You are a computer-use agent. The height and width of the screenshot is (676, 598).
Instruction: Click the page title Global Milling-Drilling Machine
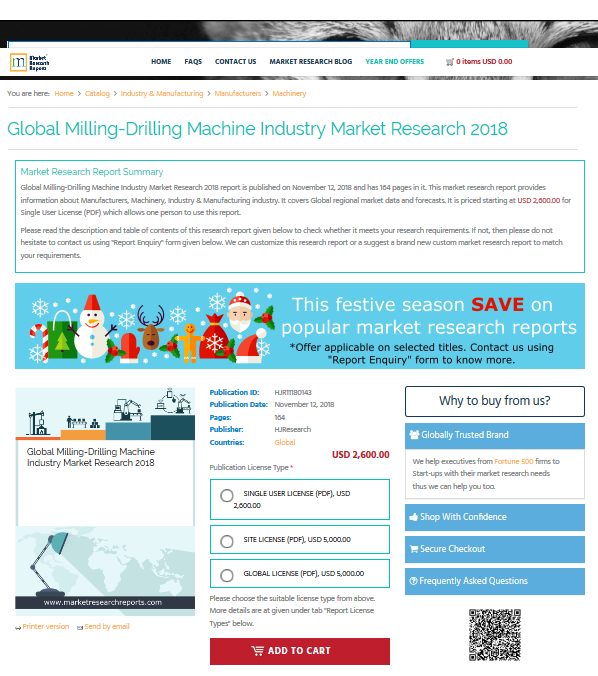click(x=257, y=129)
